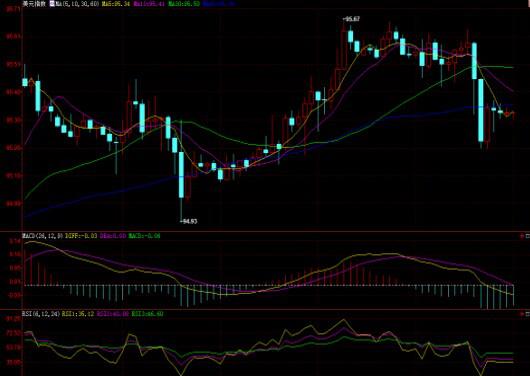Click the yellow RSI1 value label
The width and height of the screenshot is (530, 376).
tap(78, 314)
